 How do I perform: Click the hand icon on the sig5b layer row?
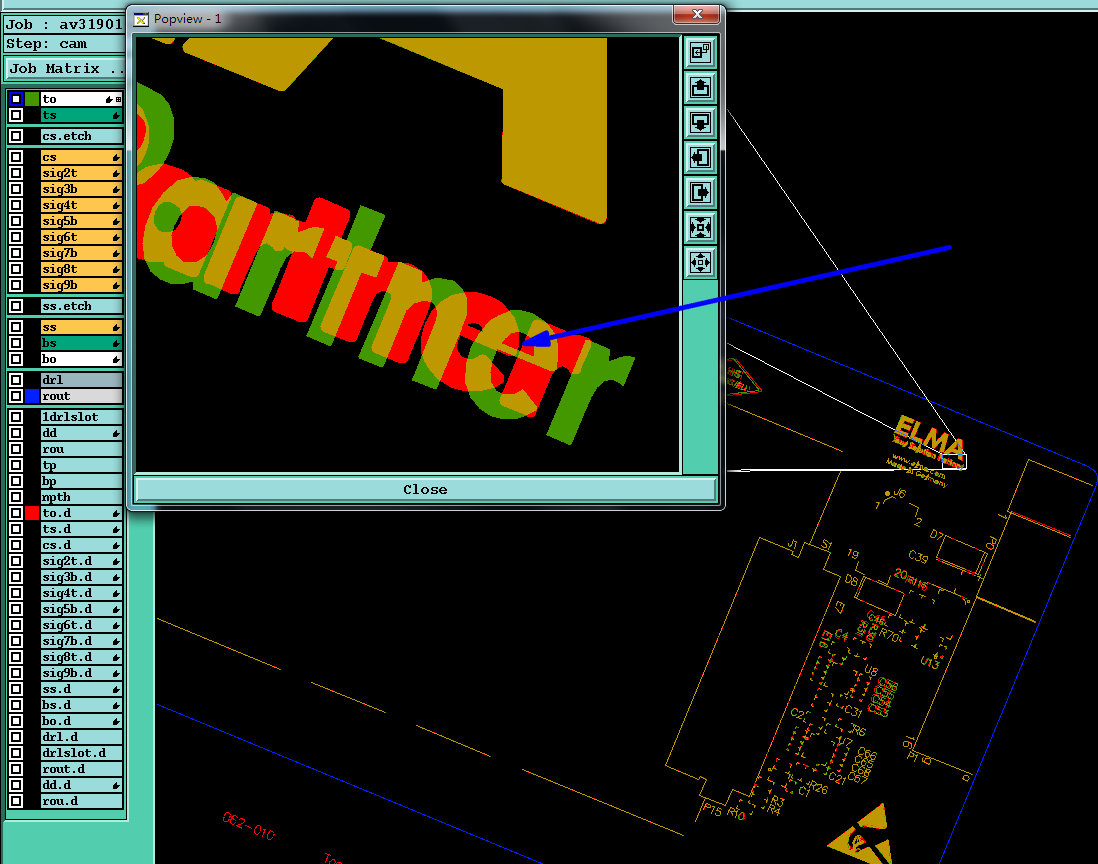[116, 221]
